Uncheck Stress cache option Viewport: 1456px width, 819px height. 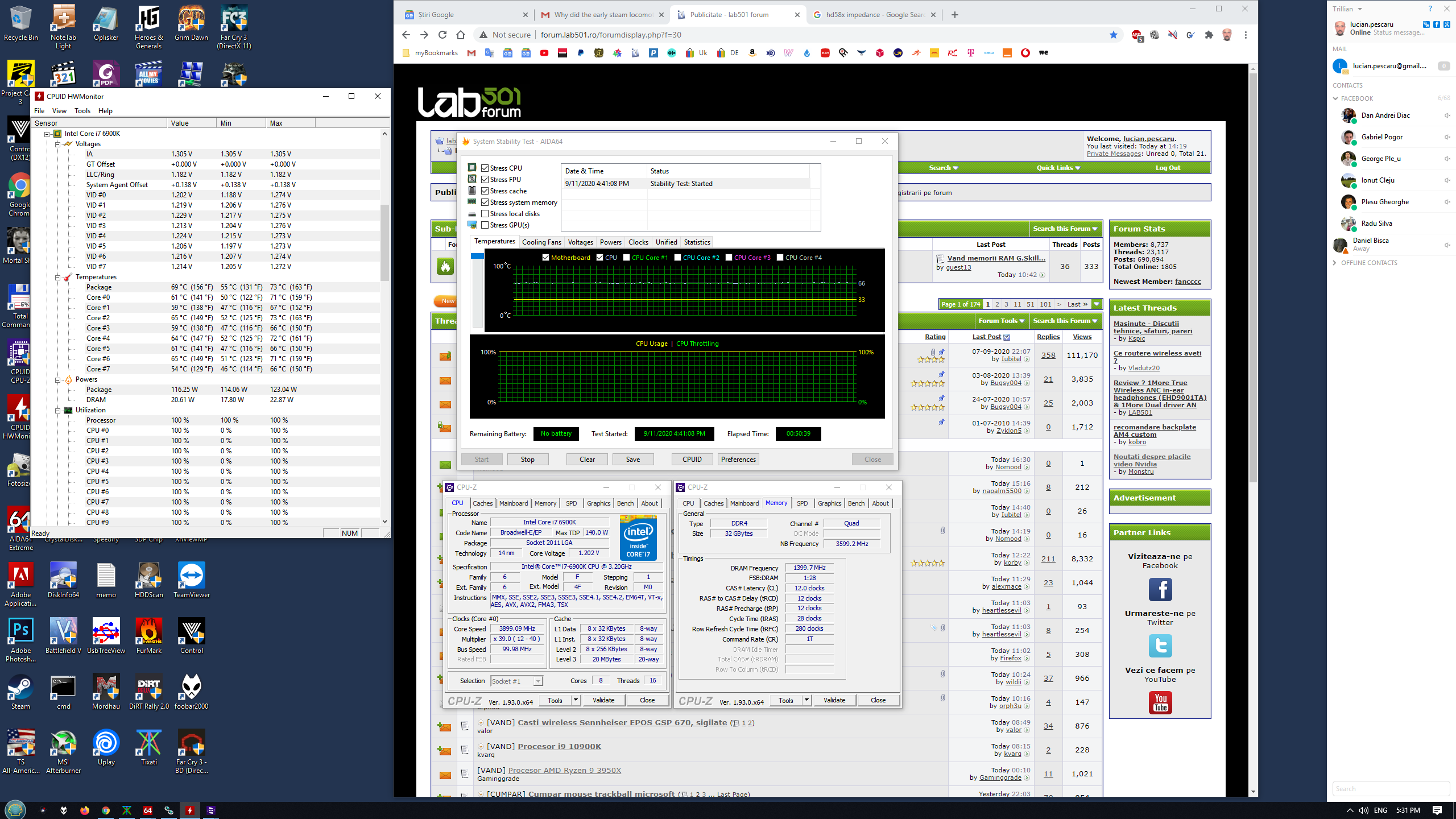pyautogui.click(x=485, y=191)
